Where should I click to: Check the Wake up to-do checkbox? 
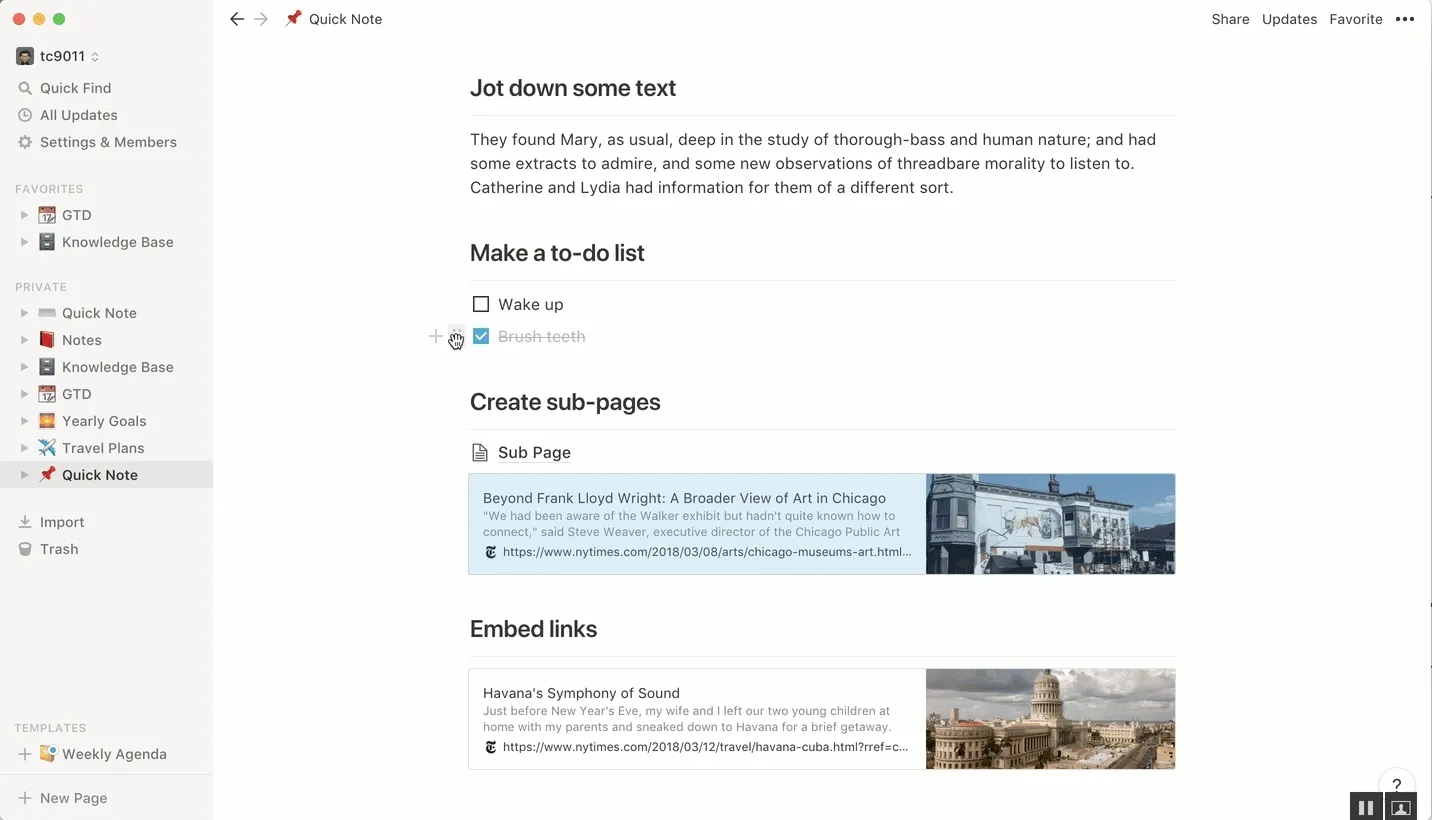(x=481, y=304)
